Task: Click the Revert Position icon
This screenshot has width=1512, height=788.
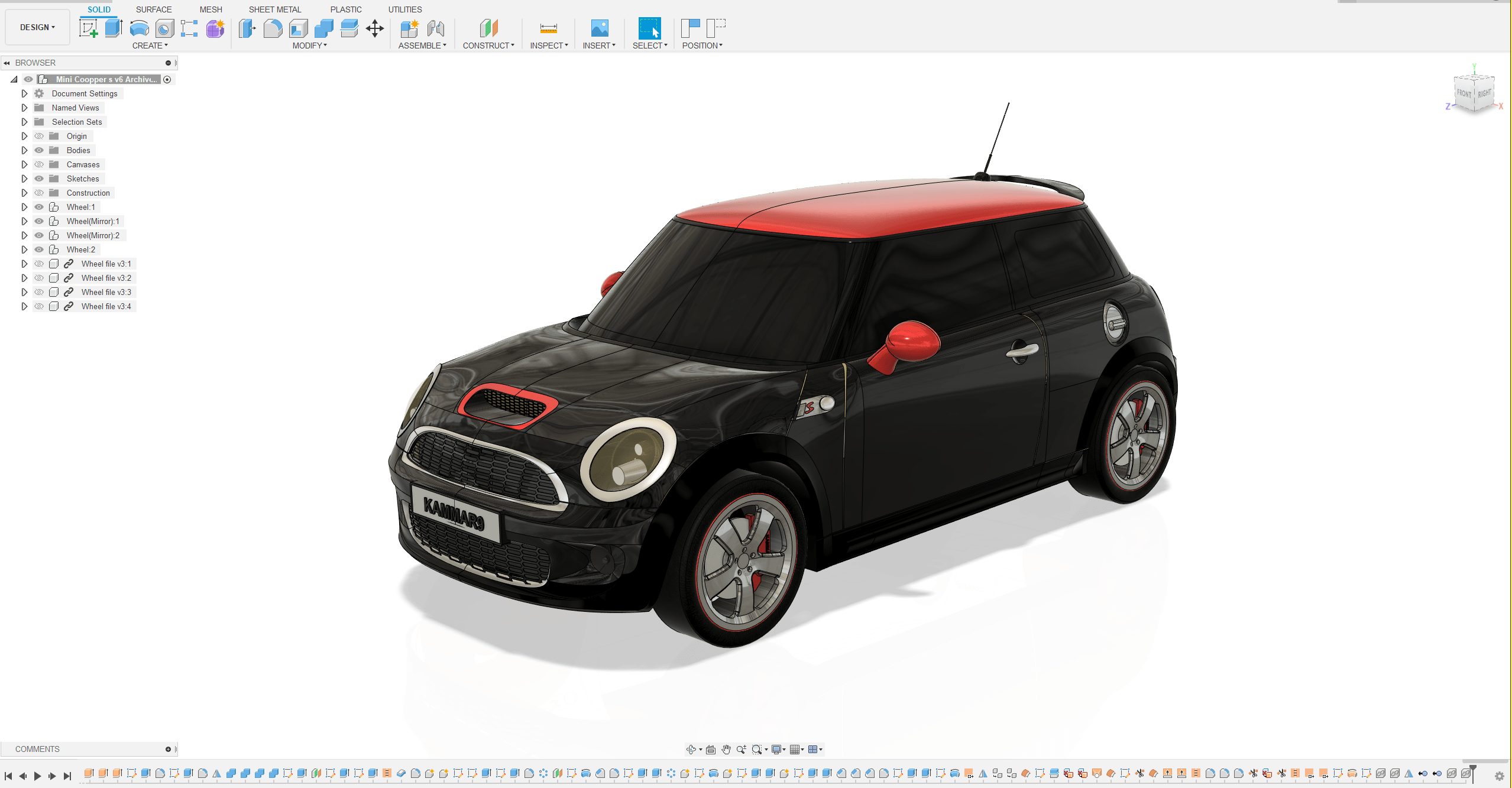Action: point(715,28)
